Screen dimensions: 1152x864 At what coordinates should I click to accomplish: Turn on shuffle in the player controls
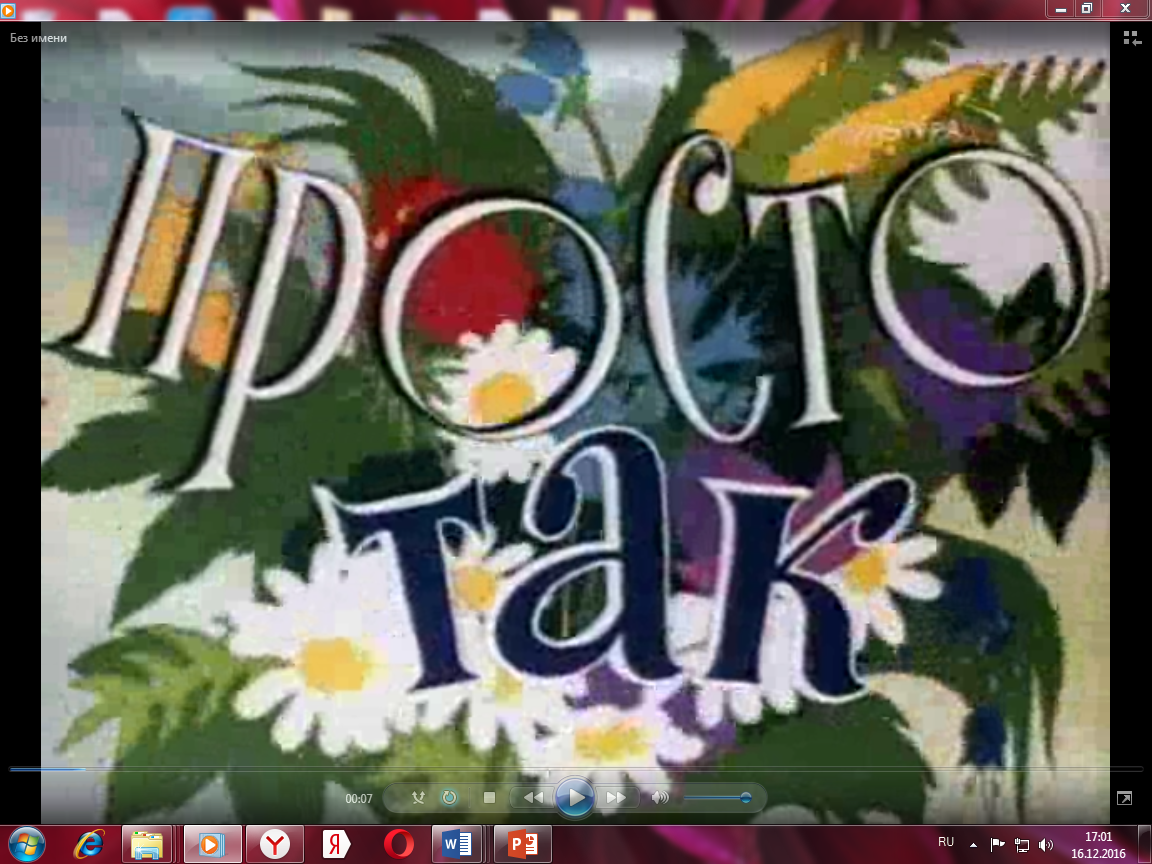[x=418, y=798]
